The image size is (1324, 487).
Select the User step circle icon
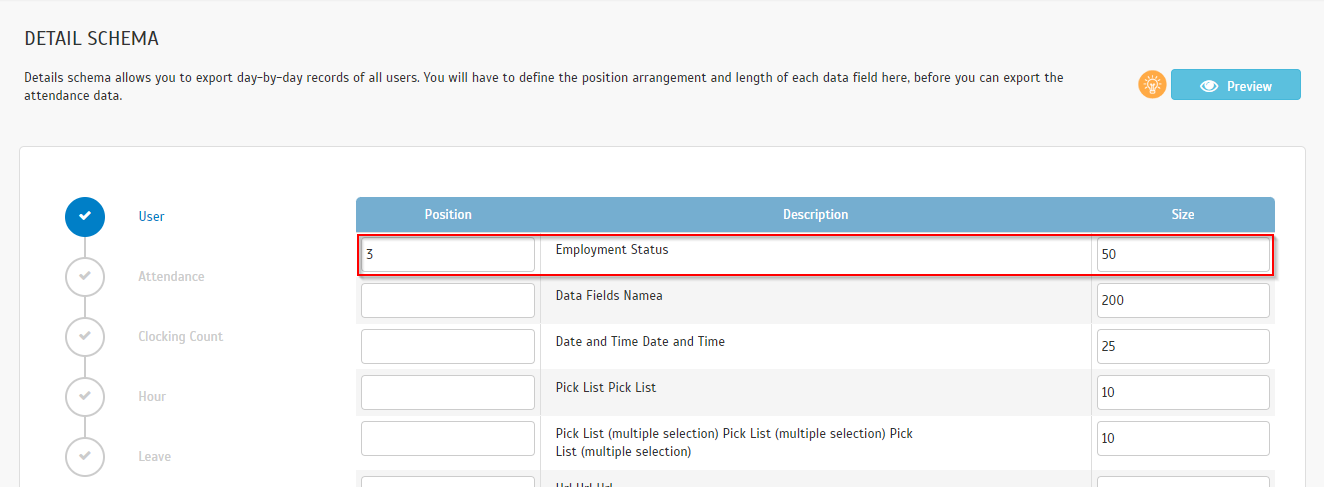click(85, 216)
